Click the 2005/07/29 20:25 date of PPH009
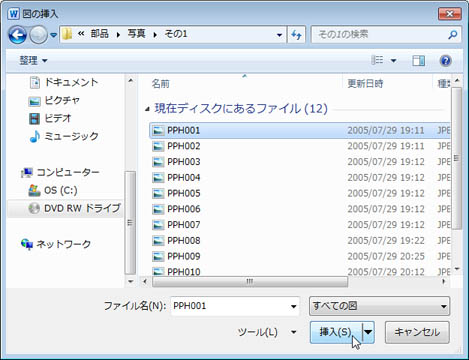This screenshot has height=360, width=469. coord(386,256)
